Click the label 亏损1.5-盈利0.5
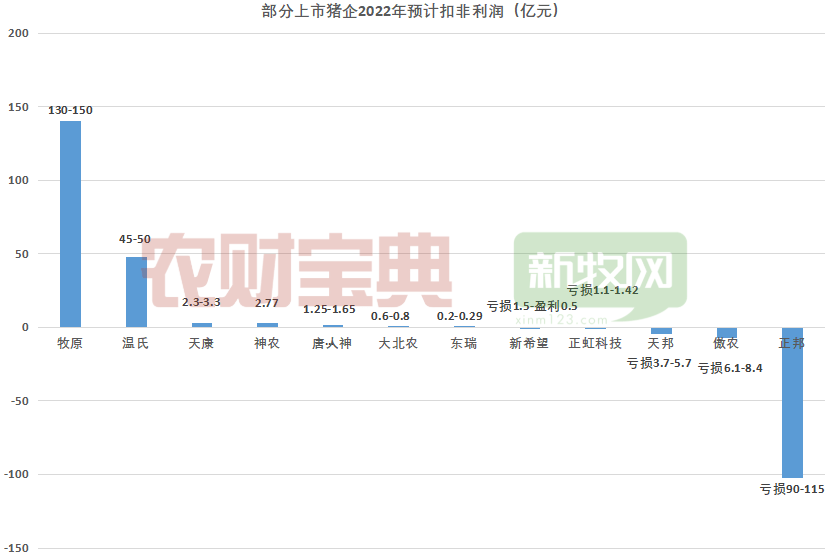The height and width of the screenshot is (558, 829). click(532, 306)
